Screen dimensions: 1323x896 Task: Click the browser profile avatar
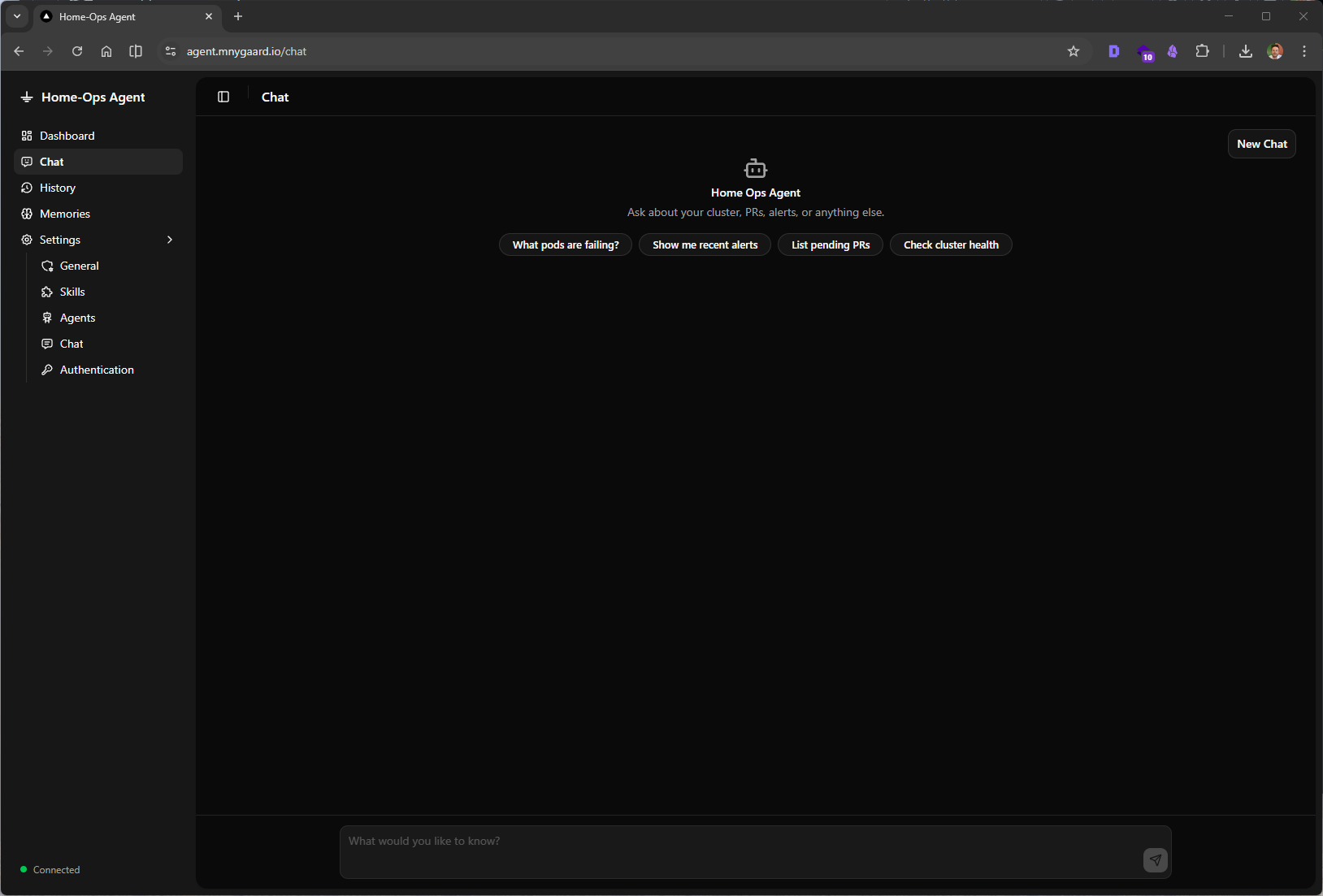tap(1275, 51)
